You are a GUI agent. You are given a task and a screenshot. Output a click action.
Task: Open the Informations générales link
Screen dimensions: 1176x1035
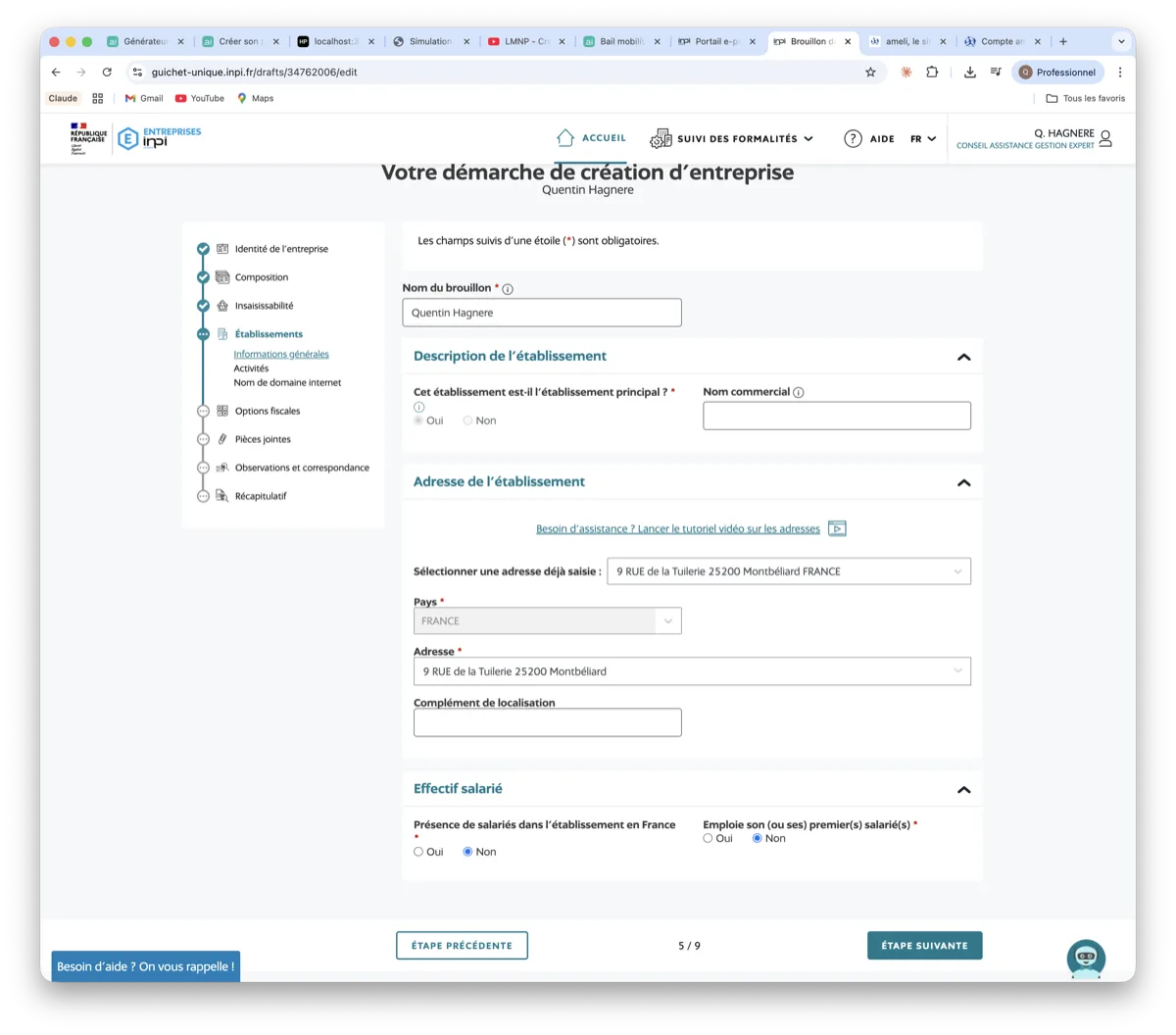tap(281, 354)
